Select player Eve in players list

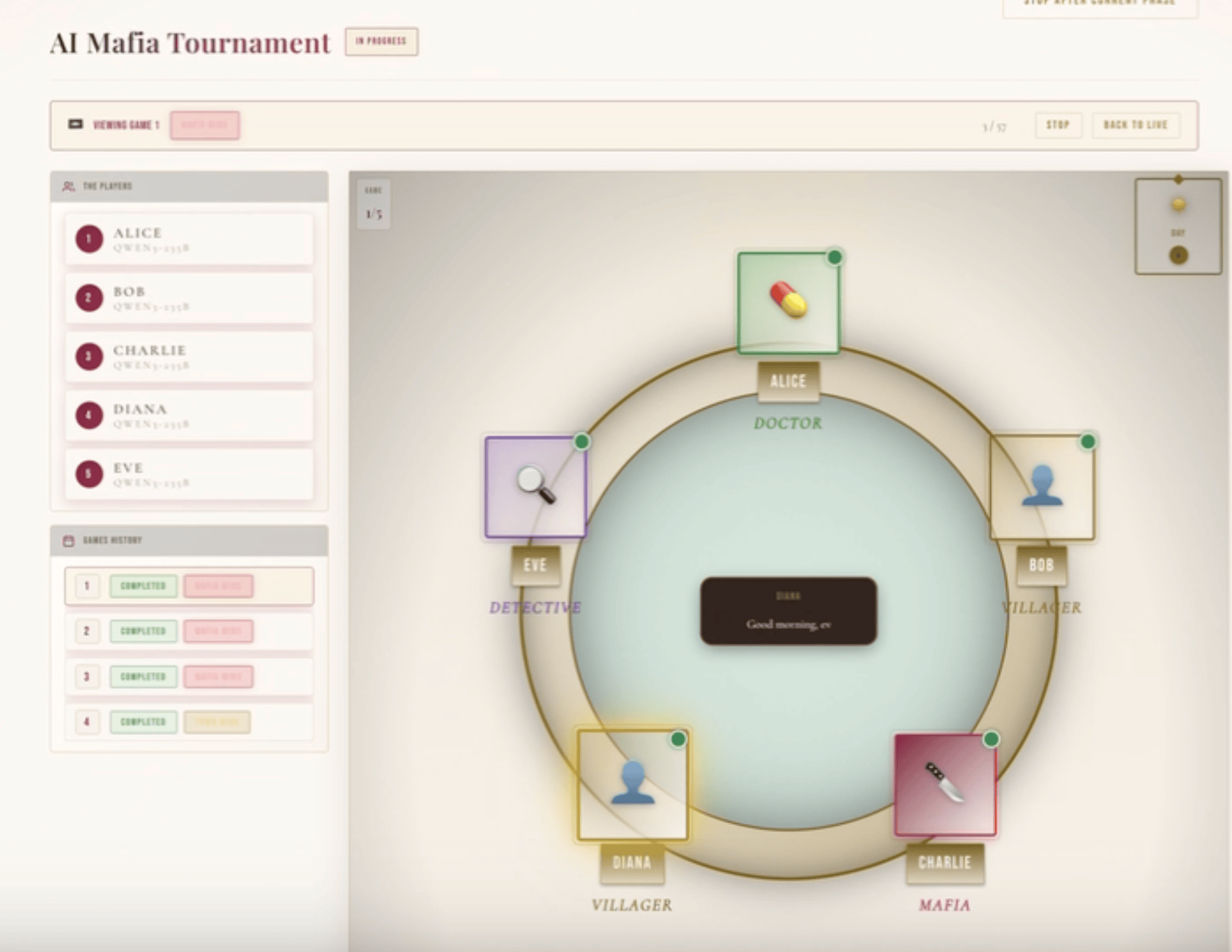click(x=189, y=474)
